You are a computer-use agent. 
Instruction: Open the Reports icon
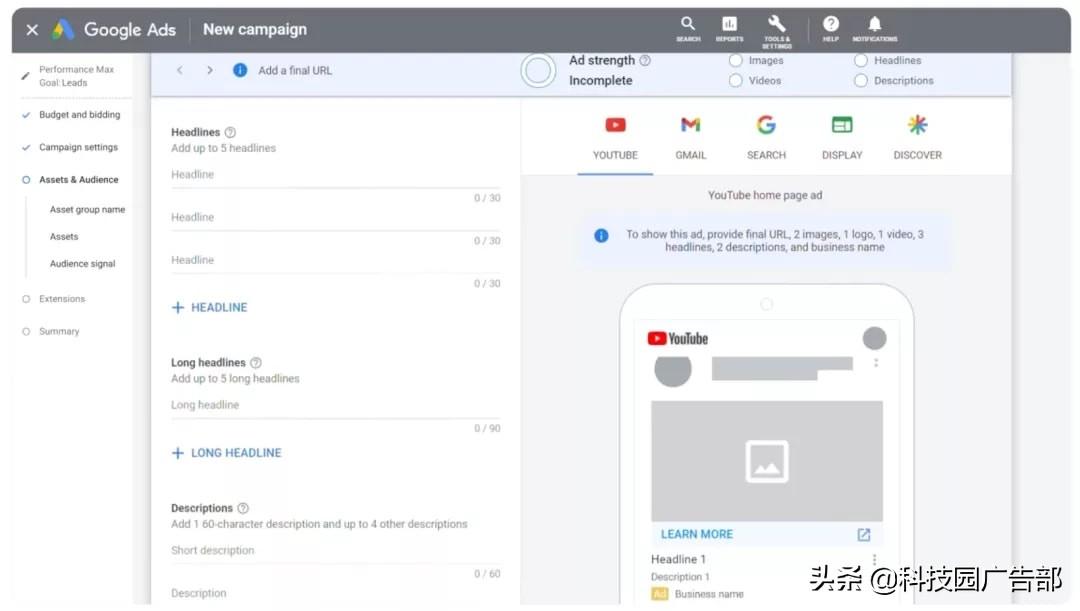(729, 29)
